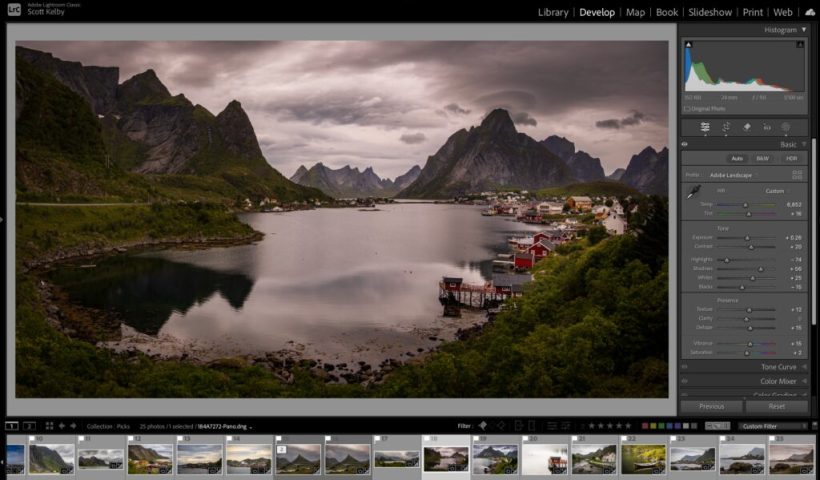Enable the Original Photo checkbox
Image resolution: width=820 pixels, height=480 pixels.
click(687, 108)
